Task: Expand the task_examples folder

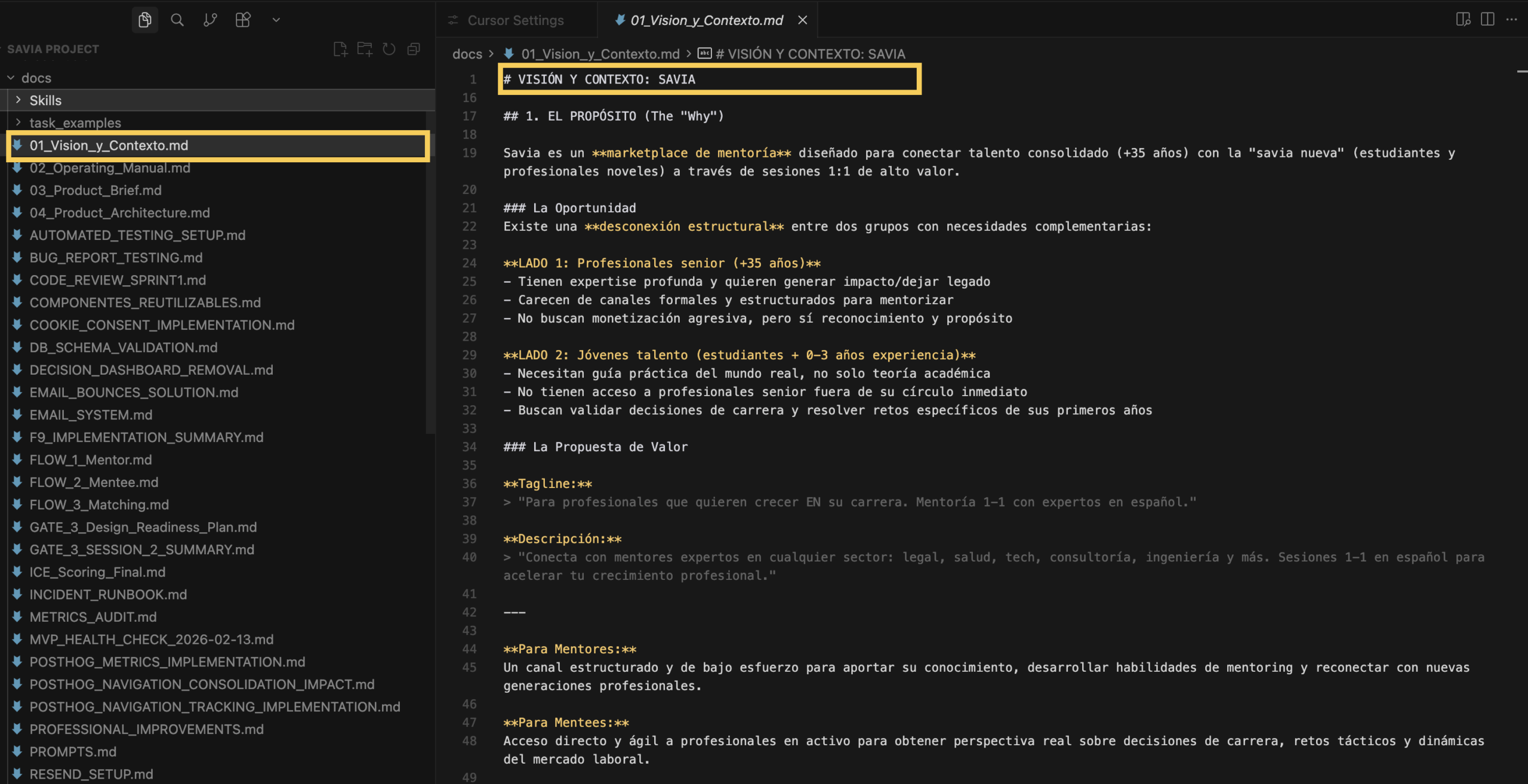Action: [75, 123]
